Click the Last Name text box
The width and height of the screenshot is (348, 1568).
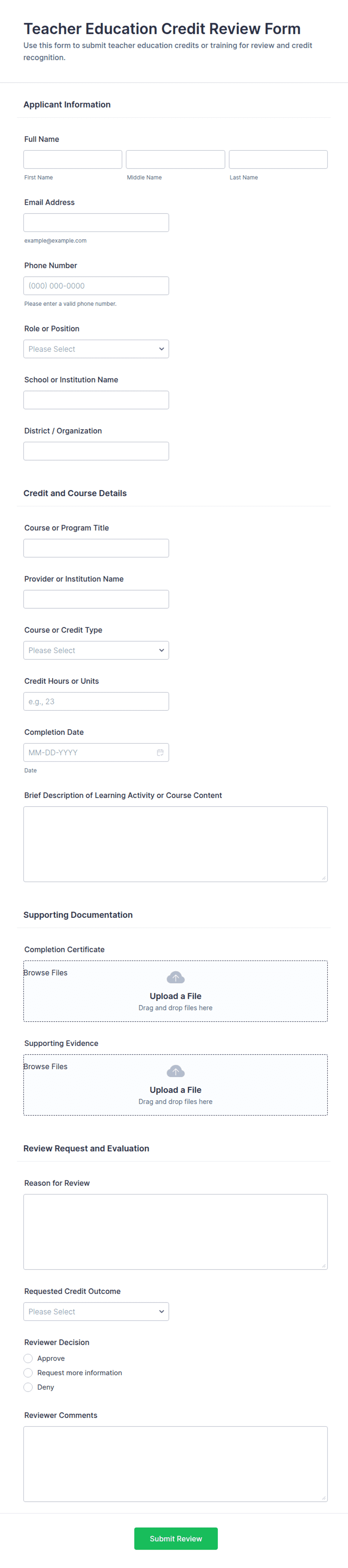click(278, 160)
